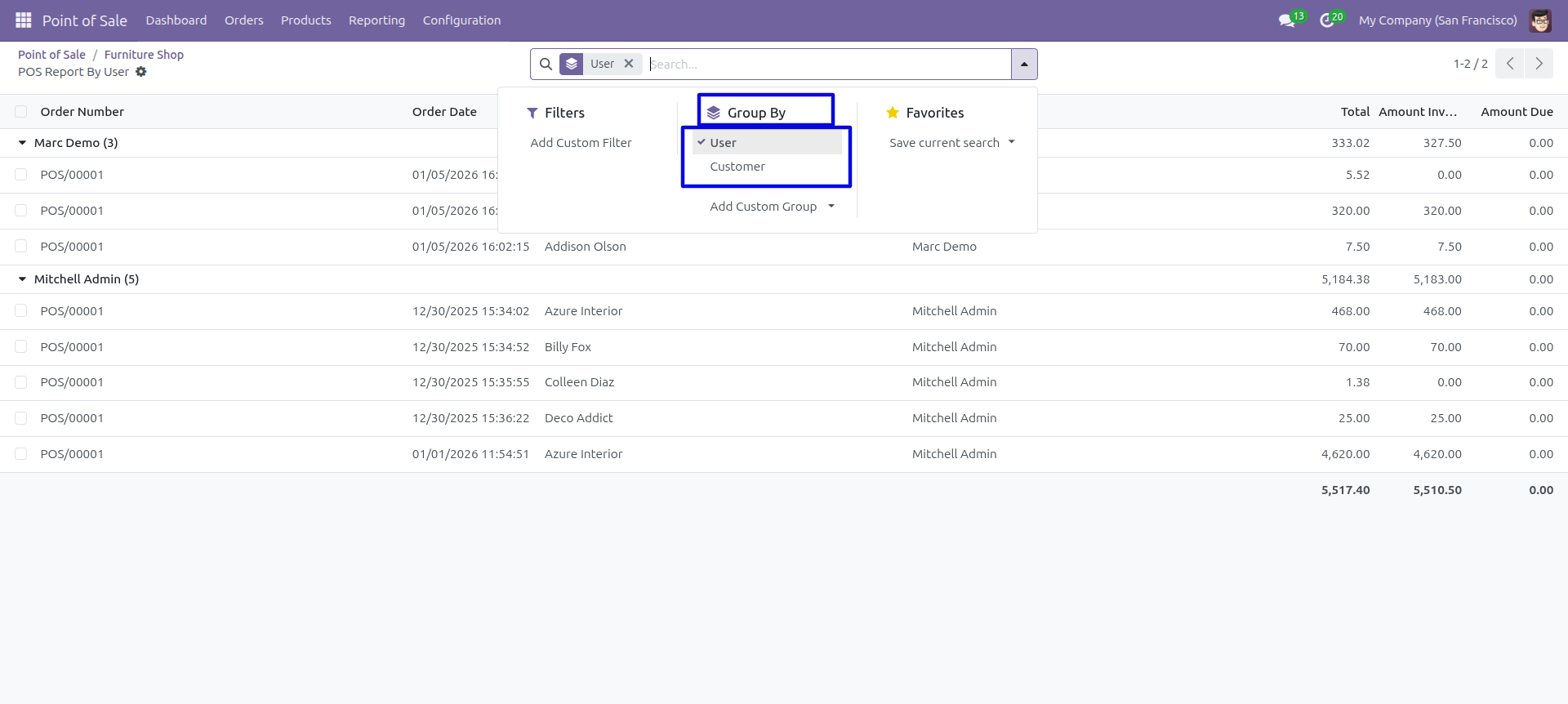Click the group-by layers icon in User facet
This screenshot has width=1568, height=704.
tap(572, 64)
